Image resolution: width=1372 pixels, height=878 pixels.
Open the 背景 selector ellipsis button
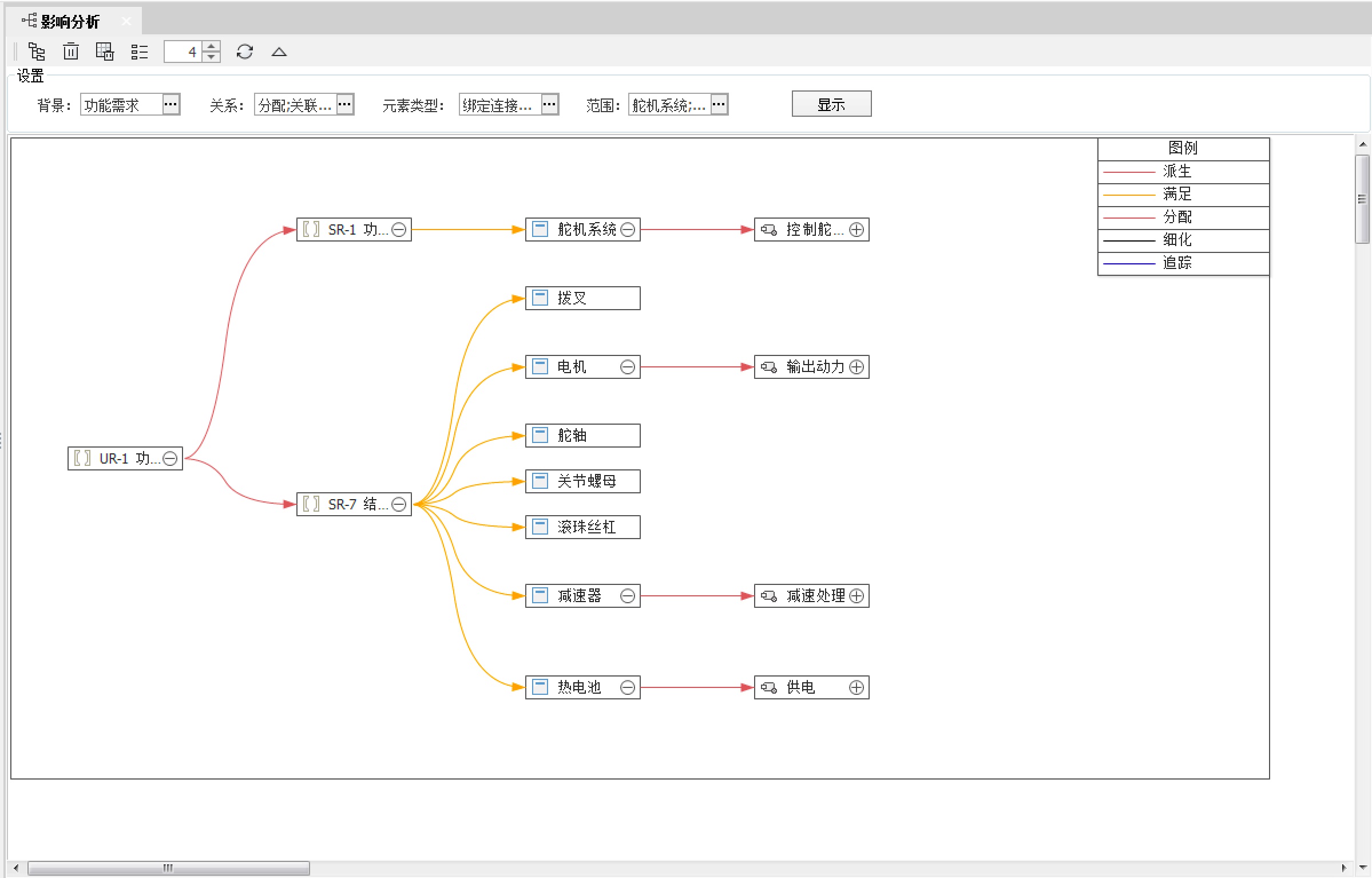(x=170, y=105)
